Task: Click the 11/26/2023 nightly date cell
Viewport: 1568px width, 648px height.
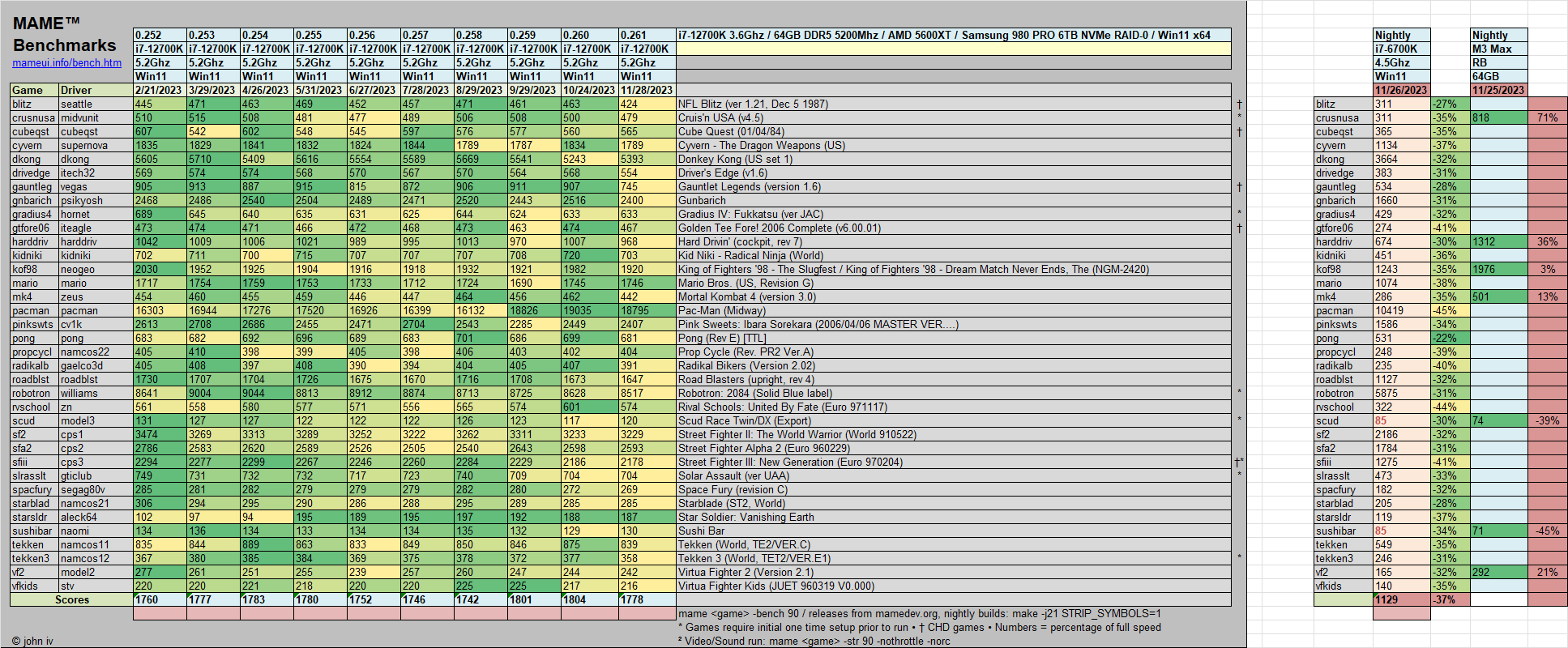Action: coord(1402,90)
